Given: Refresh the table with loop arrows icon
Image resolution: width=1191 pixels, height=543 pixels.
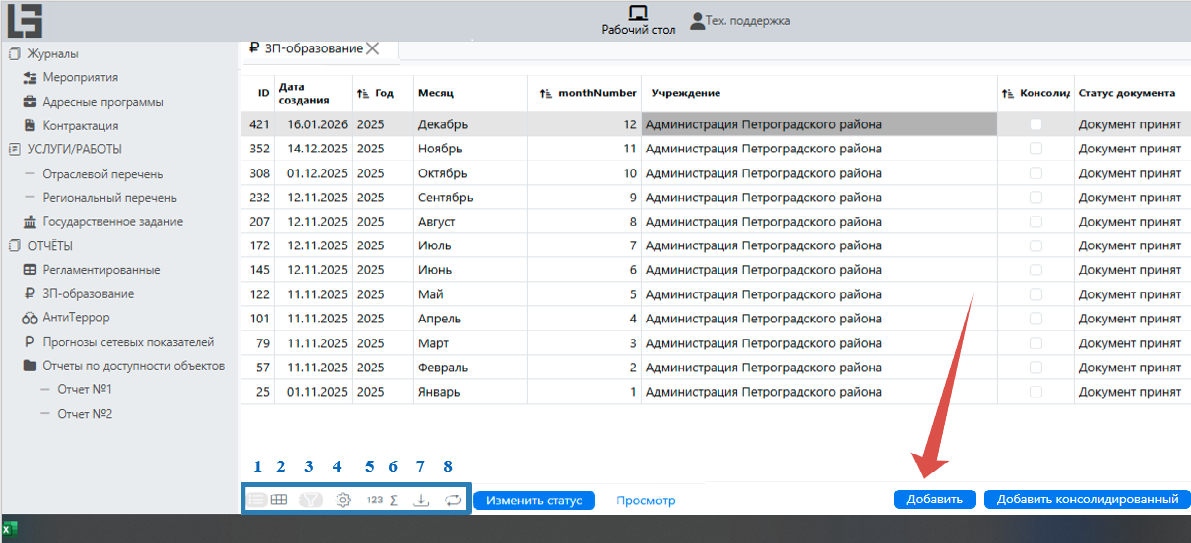Looking at the screenshot, I should (453, 500).
